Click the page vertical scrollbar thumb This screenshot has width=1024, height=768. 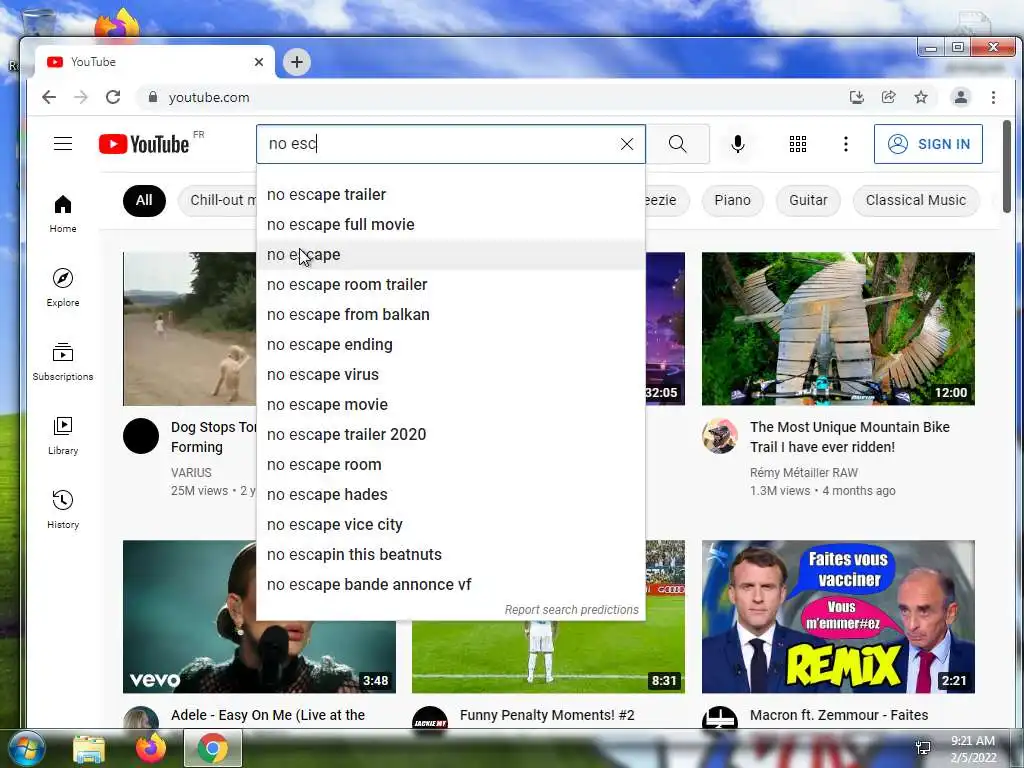[x=1006, y=167]
